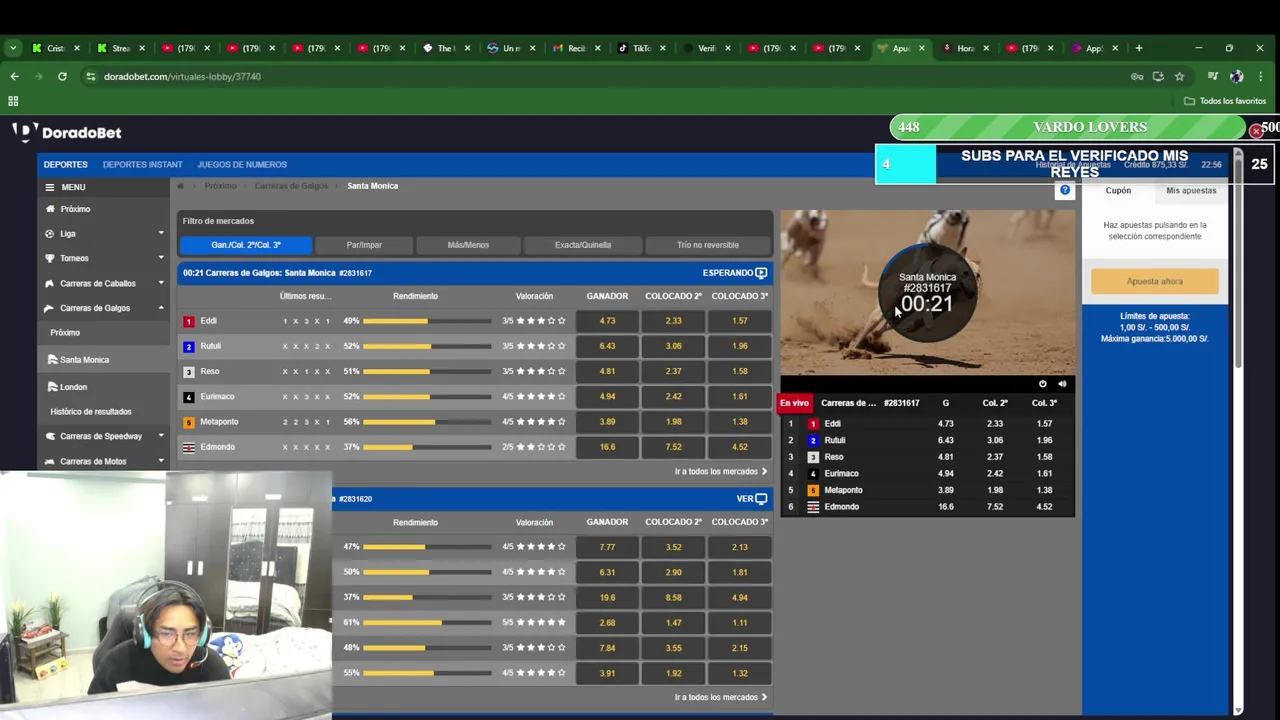
Task: Click the flag icon beside London
Action: coord(53,387)
